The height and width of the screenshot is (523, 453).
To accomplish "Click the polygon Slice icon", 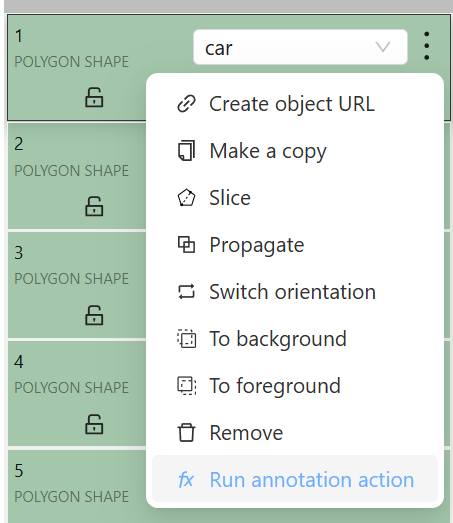I will (186, 198).
